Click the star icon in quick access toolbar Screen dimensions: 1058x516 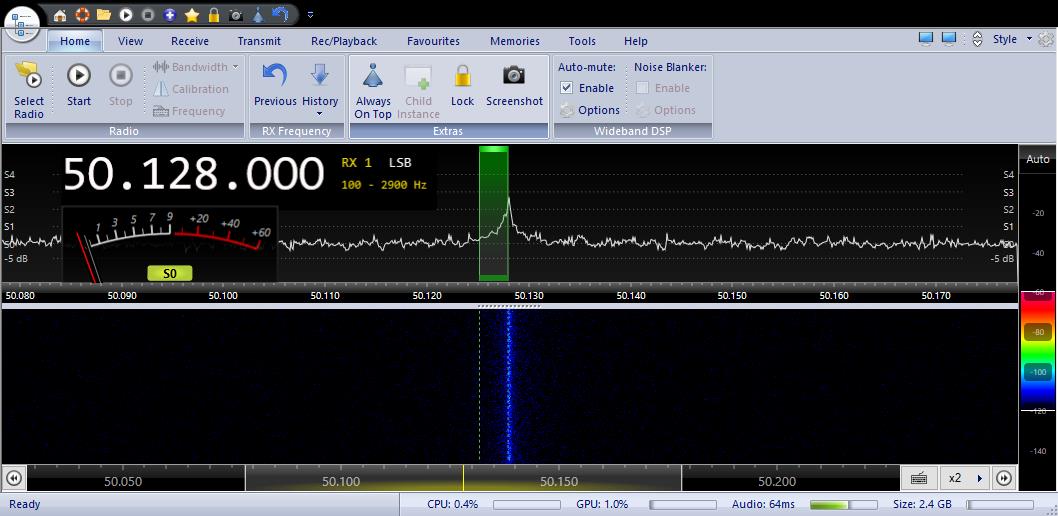point(192,15)
